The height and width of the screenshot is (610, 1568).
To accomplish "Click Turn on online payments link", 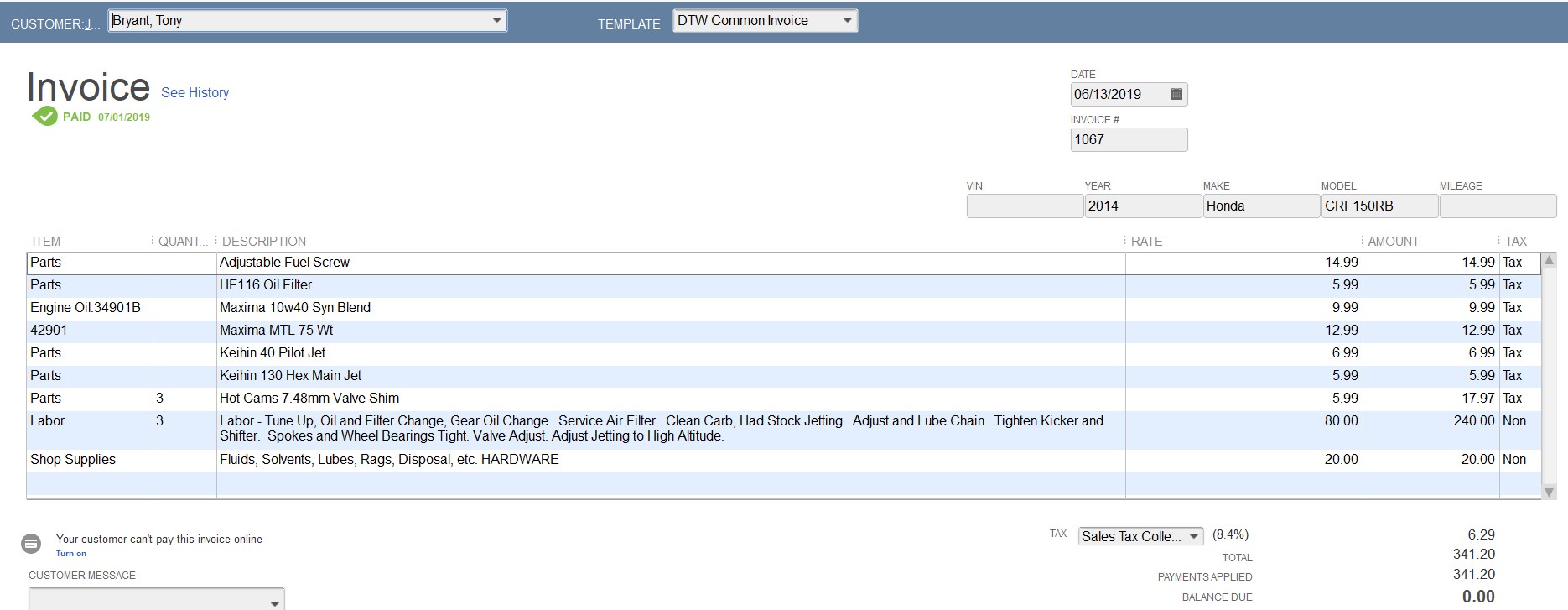I will (x=71, y=554).
